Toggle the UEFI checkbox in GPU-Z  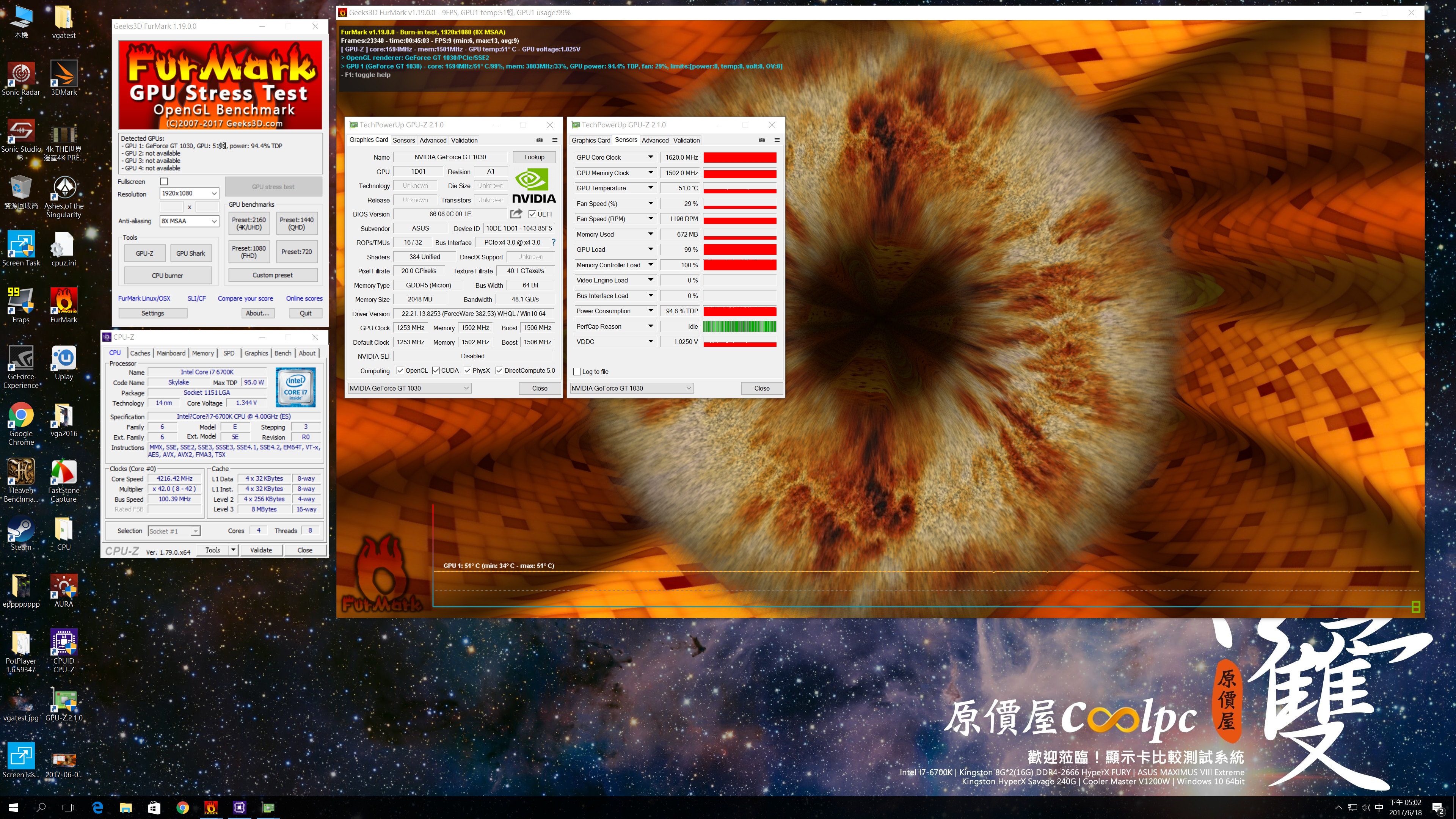click(532, 214)
